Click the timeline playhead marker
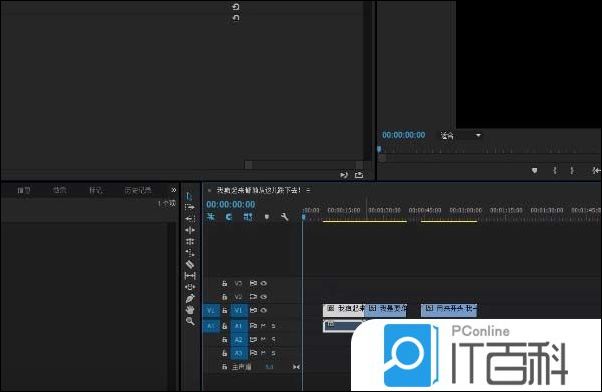Viewport: 602px width, 392px height. [303, 217]
